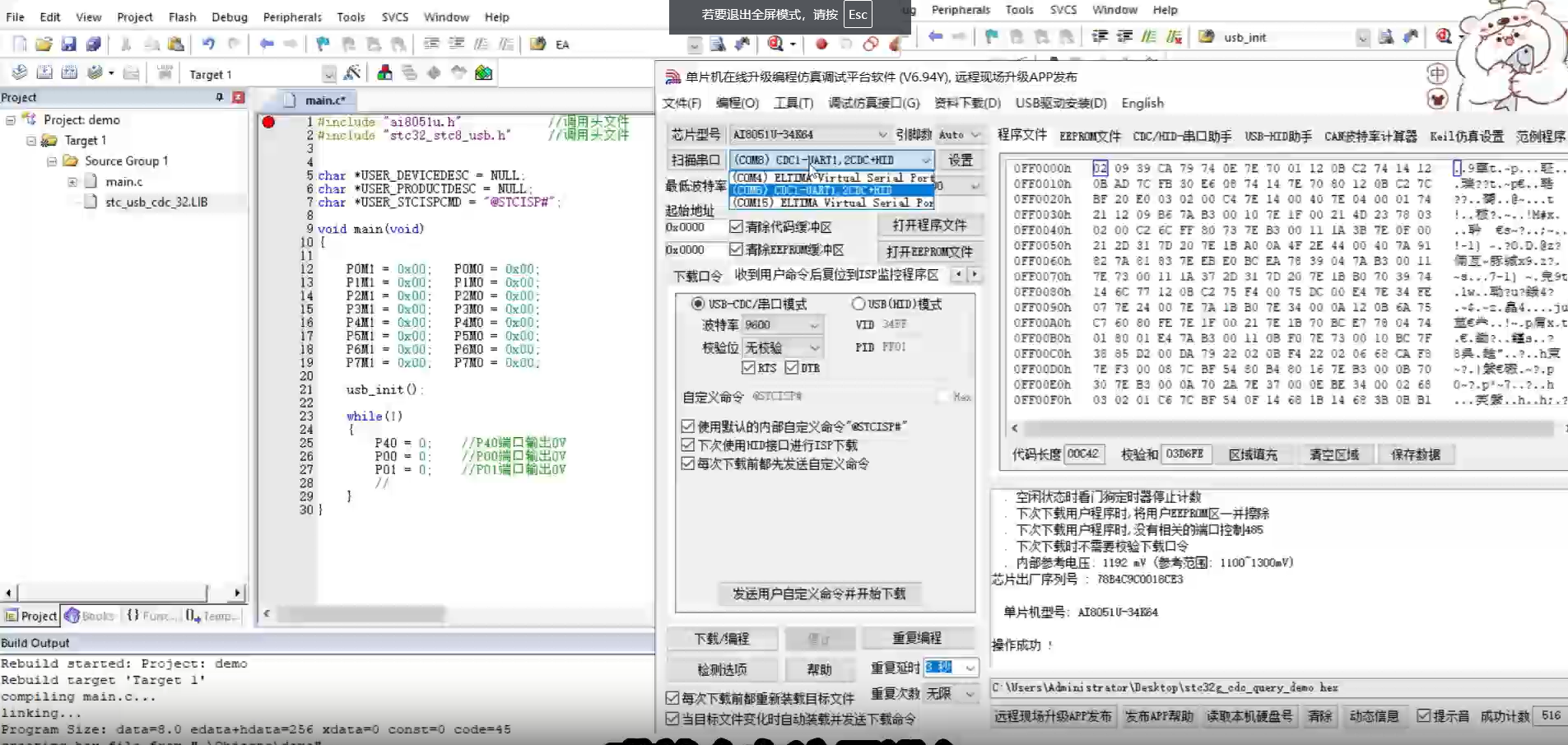
Task: Click the Start Debug Session magnifier icon
Action: [775, 44]
